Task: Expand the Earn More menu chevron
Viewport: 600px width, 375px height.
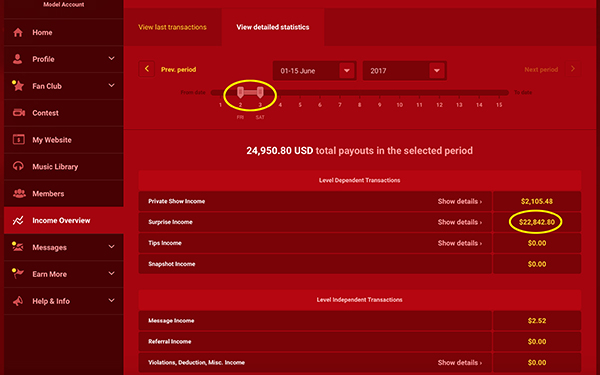Action: (111, 274)
